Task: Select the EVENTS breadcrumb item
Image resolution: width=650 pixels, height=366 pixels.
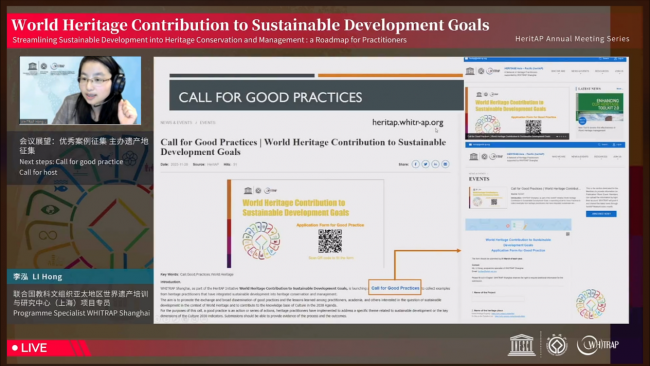Action: click(x=208, y=123)
